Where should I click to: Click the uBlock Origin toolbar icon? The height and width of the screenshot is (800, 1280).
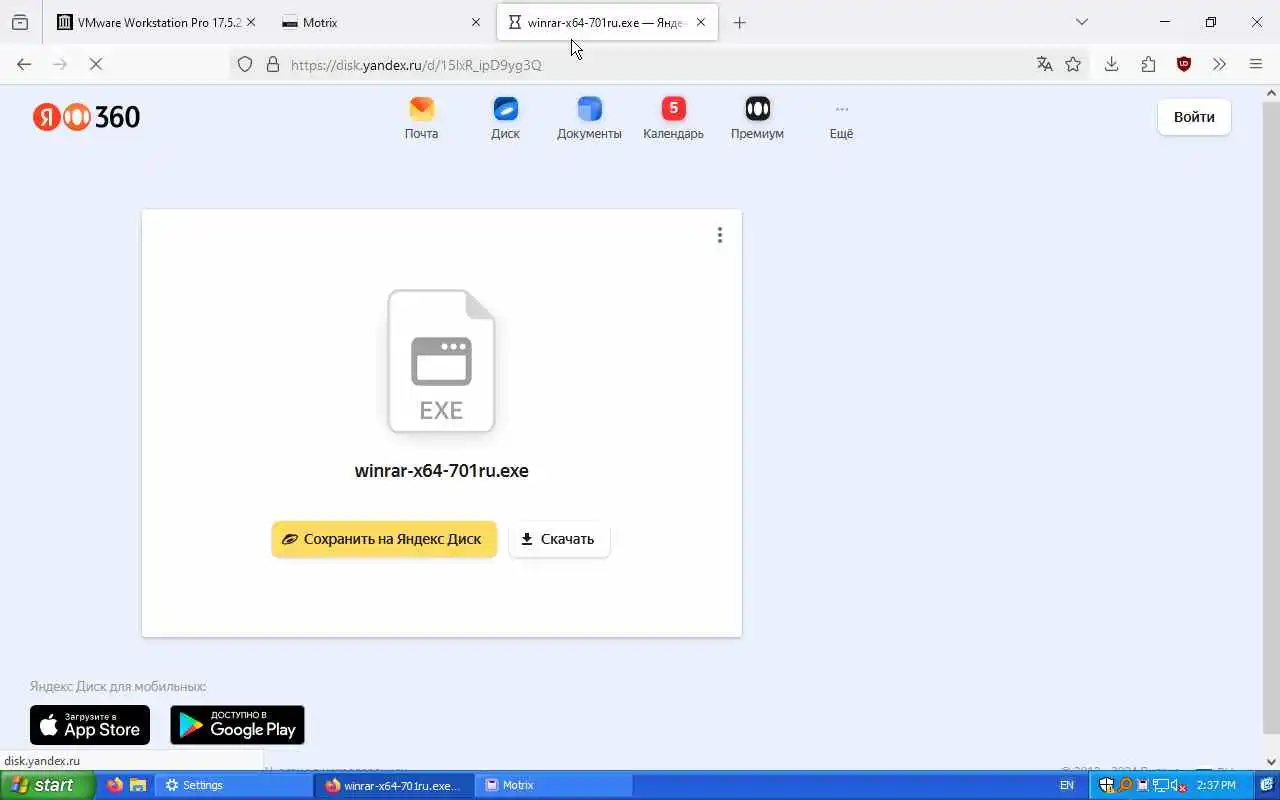click(1184, 64)
